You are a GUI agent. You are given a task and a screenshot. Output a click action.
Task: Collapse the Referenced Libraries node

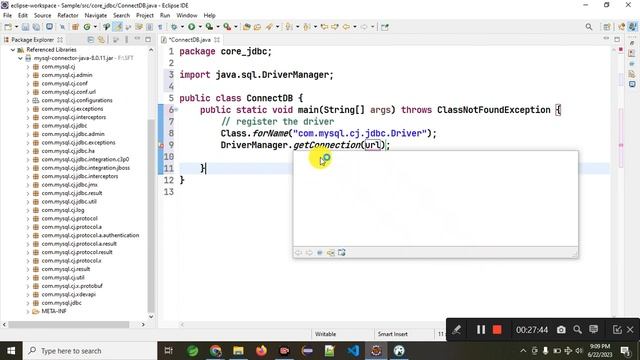coord(13,50)
